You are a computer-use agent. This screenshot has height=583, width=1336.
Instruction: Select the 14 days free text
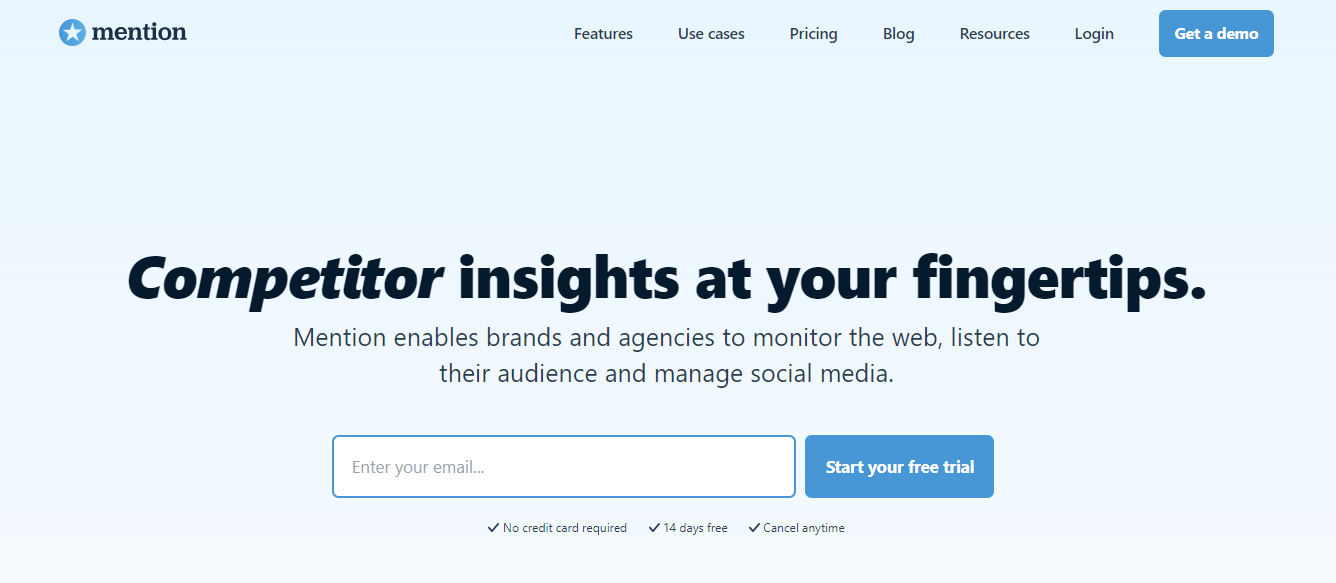point(695,528)
